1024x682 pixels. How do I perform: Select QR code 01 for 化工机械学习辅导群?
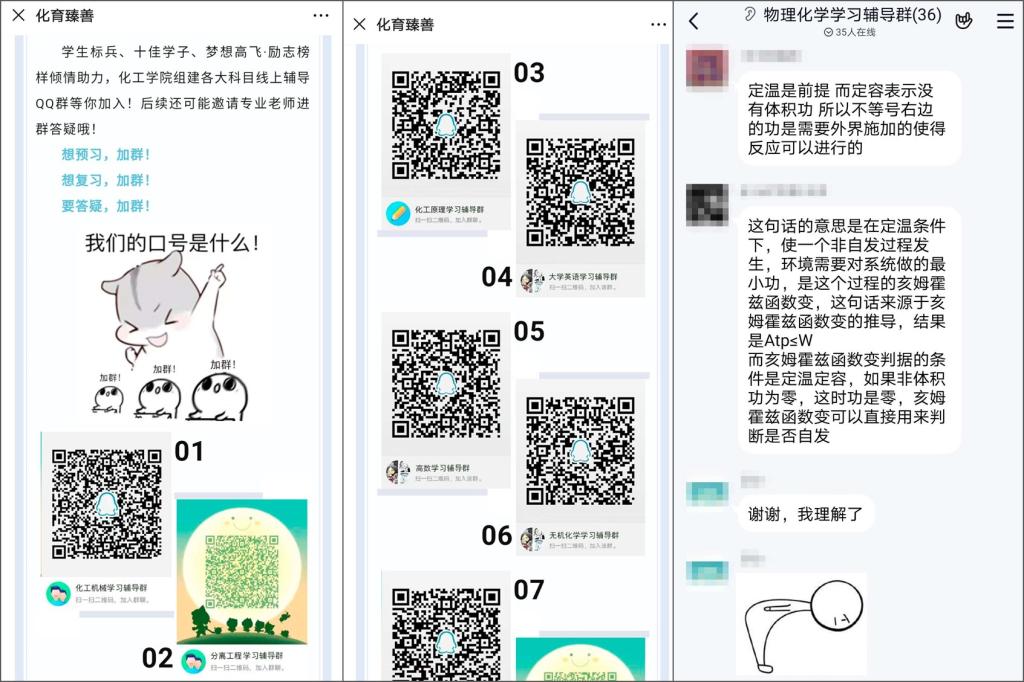tap(106, 504)
